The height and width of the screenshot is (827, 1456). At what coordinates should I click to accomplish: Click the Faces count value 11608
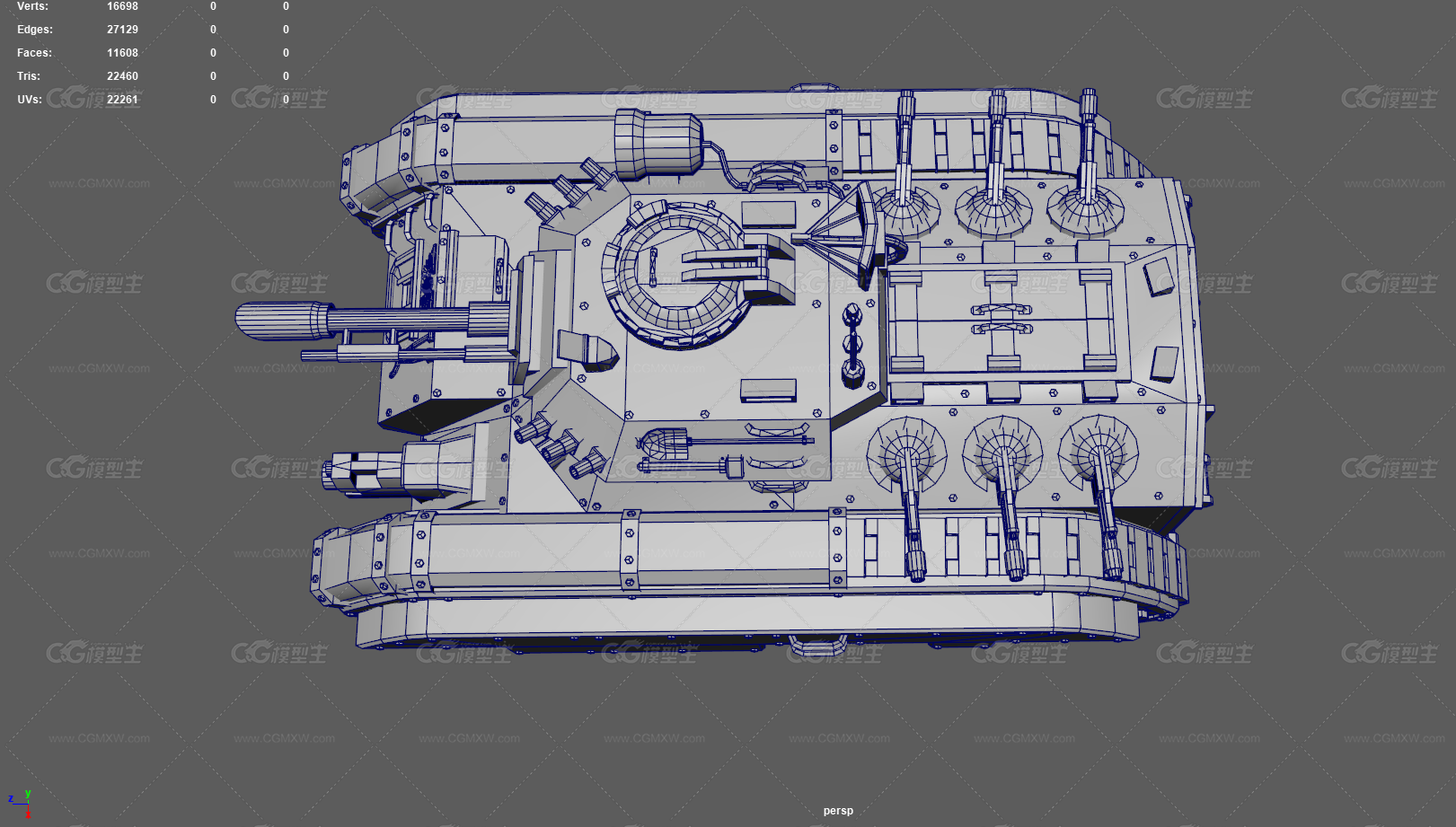coord(122,53)
